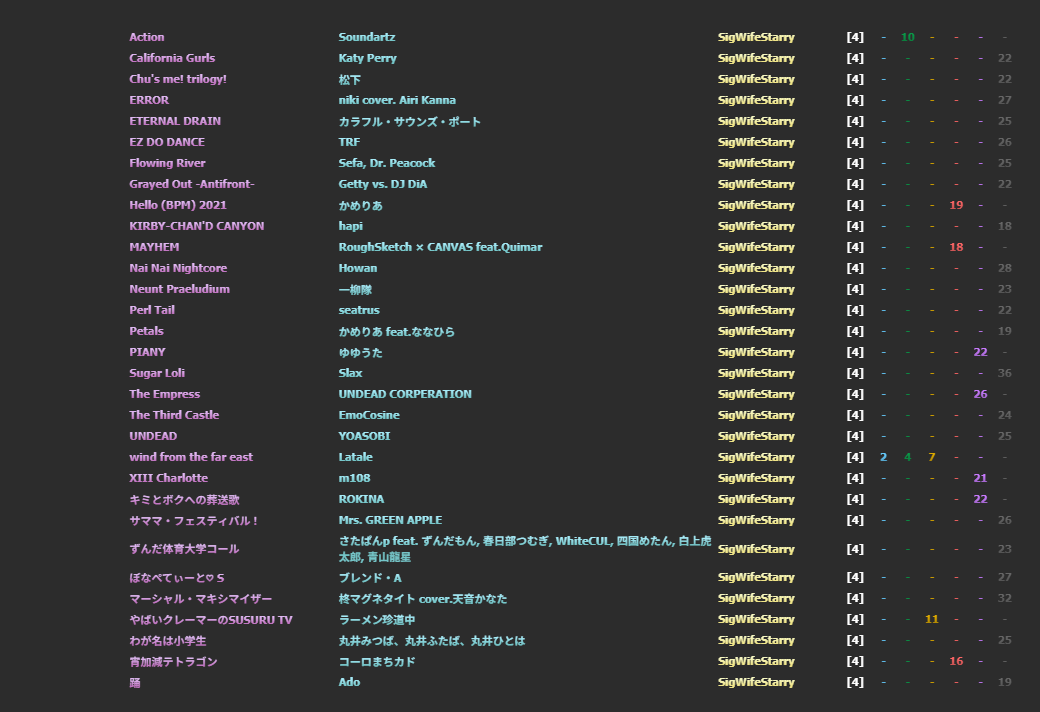Open 'The Third Castle' song link

[x=174, y=415]
